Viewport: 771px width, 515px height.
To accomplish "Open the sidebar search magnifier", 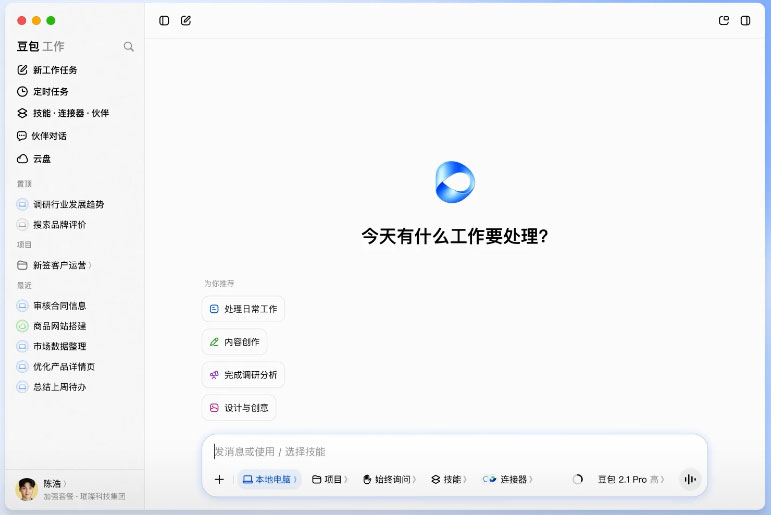I will 129,47.
